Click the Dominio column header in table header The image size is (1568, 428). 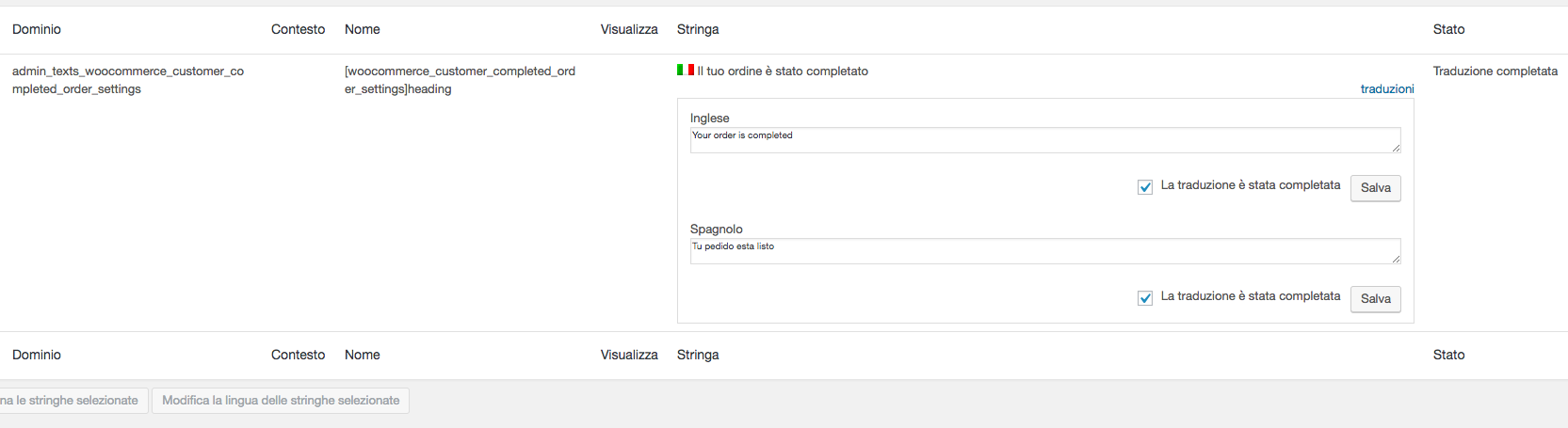[37, 29]
